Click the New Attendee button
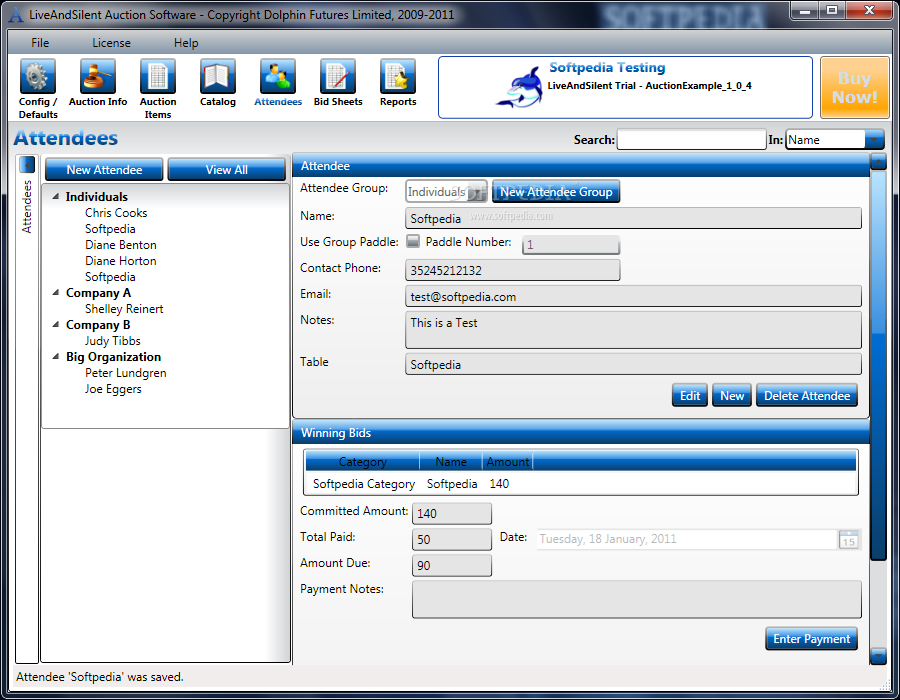Viewport: 900px width, 700px height. pos(104,170)
